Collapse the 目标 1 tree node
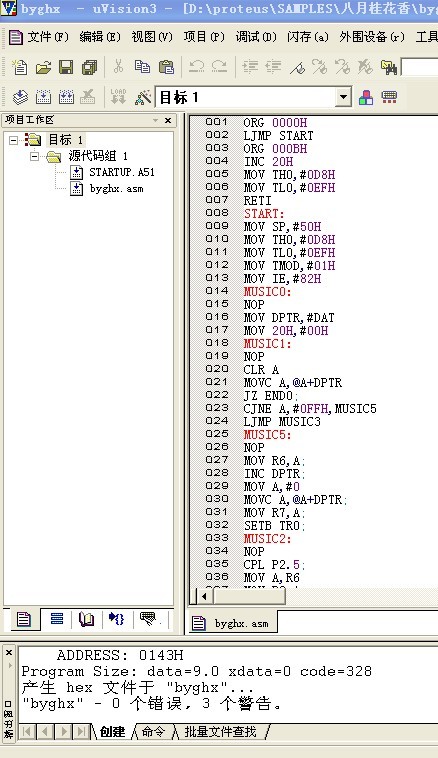 pos(14,140)
